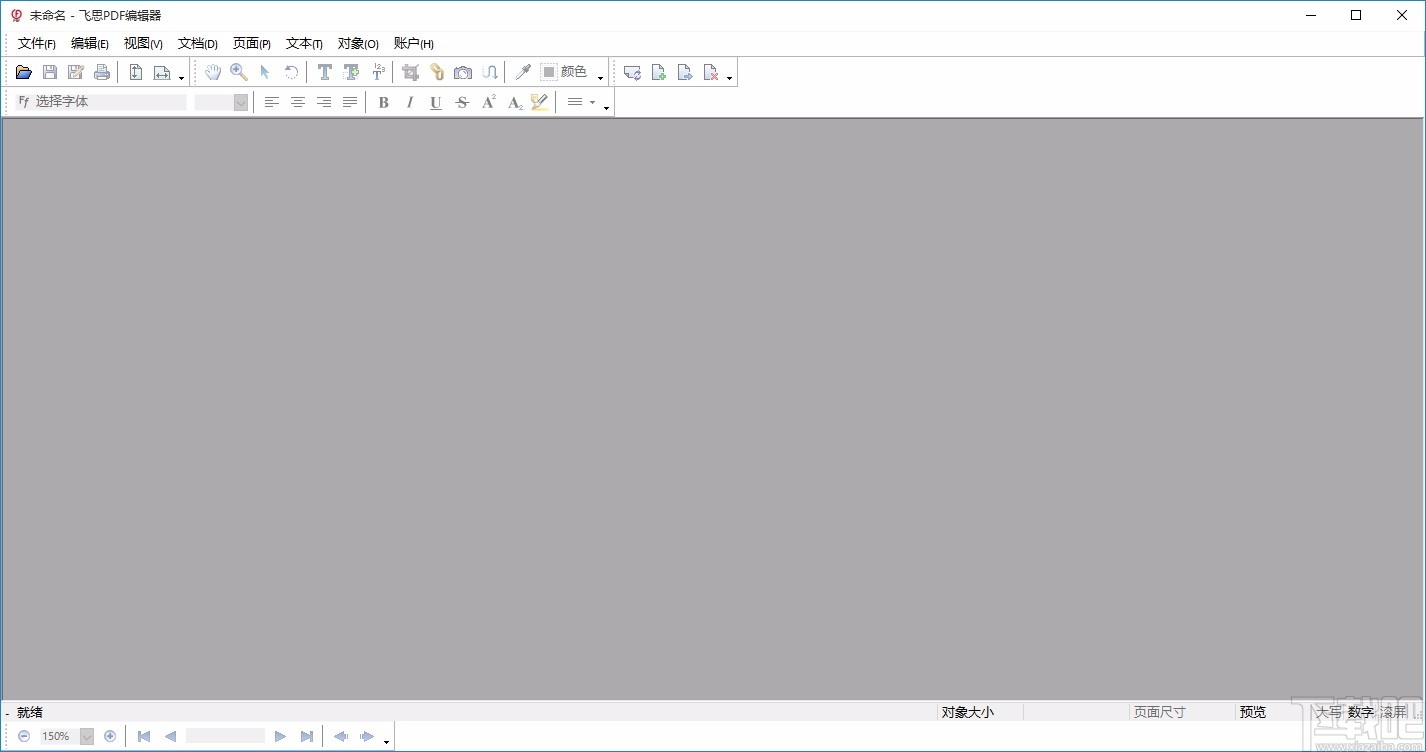Expand the line spacing dropdown
Screen dimensions: 1426x752
click(592, 102)
